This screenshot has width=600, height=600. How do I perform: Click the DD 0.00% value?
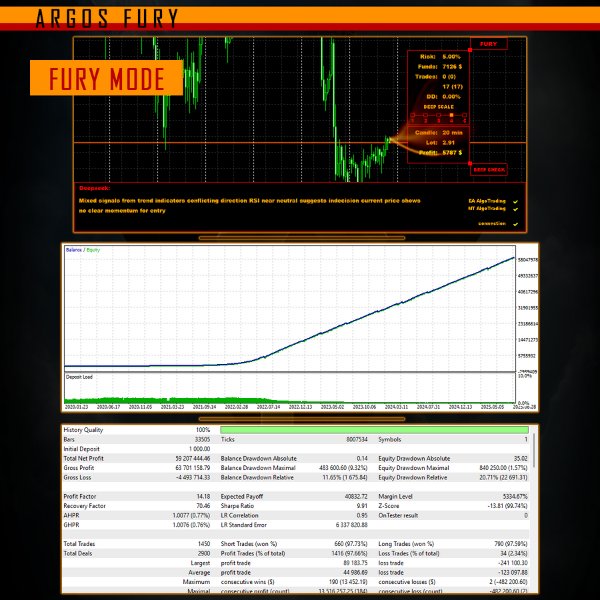click(x=452, y=96)
